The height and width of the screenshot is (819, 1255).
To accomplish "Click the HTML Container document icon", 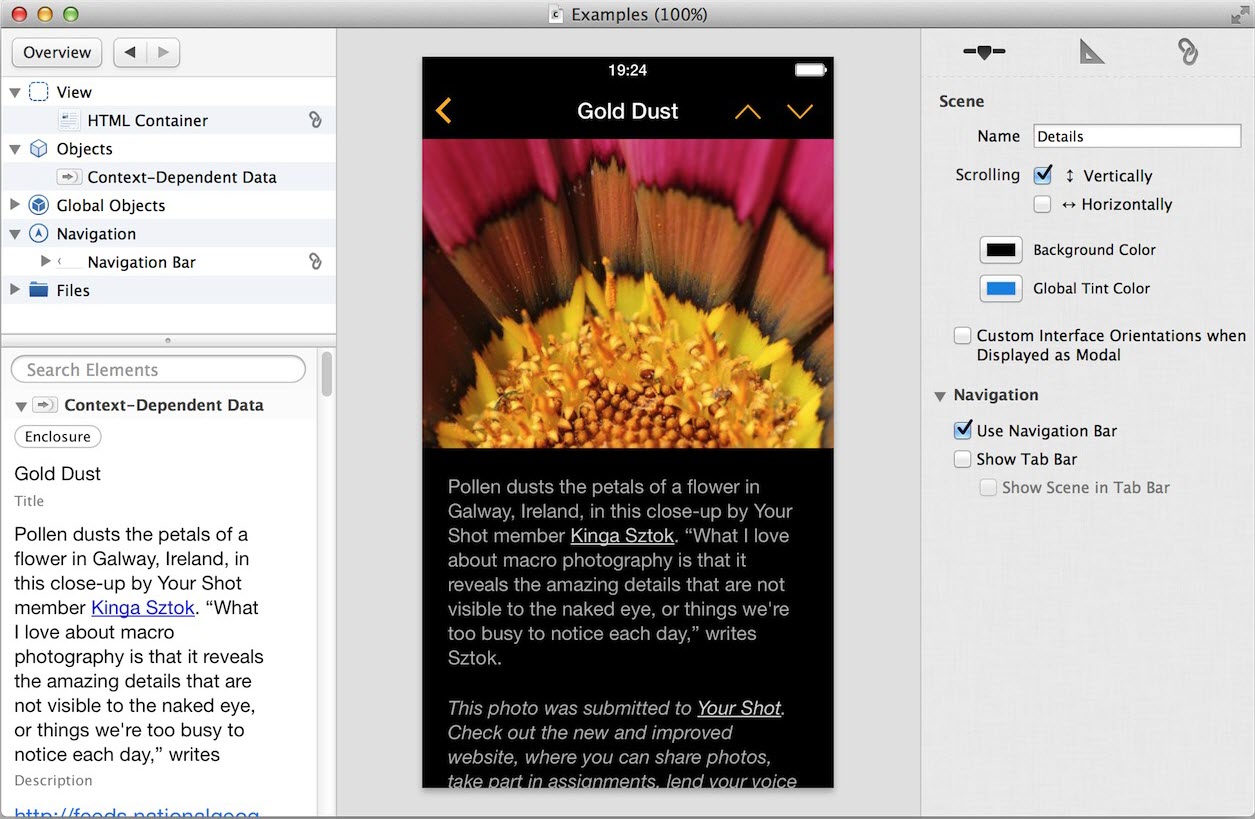I will 69,120.
